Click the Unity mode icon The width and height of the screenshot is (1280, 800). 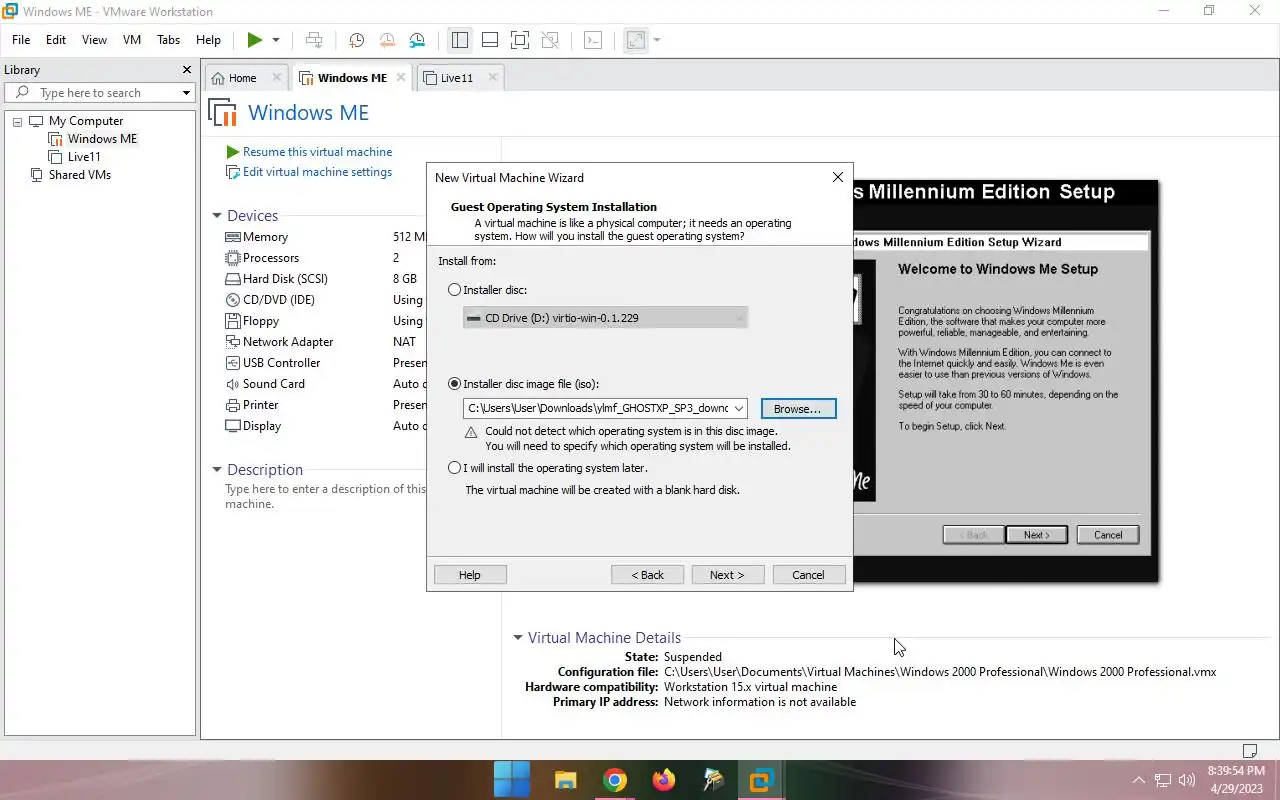pos(550,40)
